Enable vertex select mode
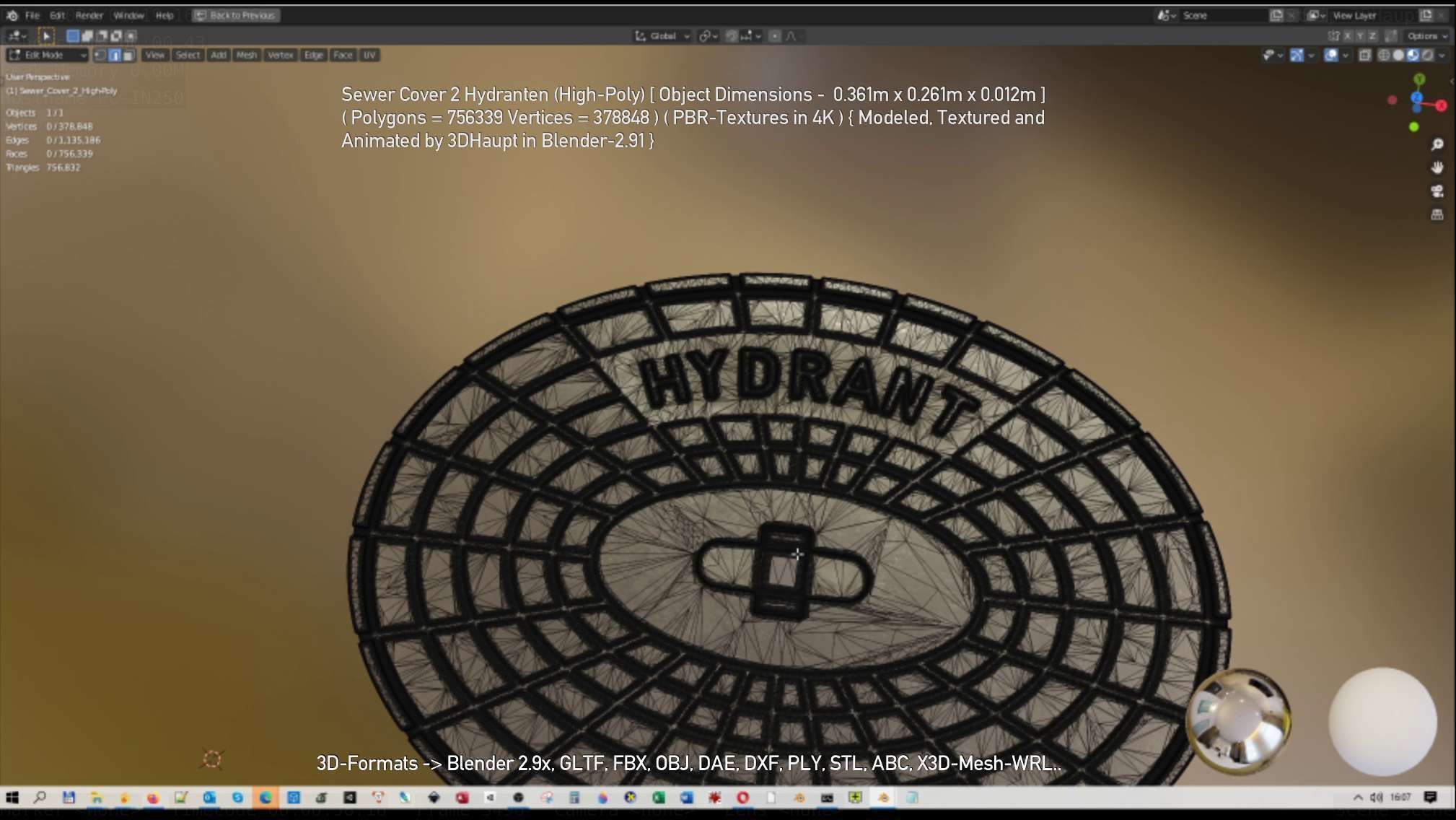This screenshot has height=820, width=1456. [100, 55]
